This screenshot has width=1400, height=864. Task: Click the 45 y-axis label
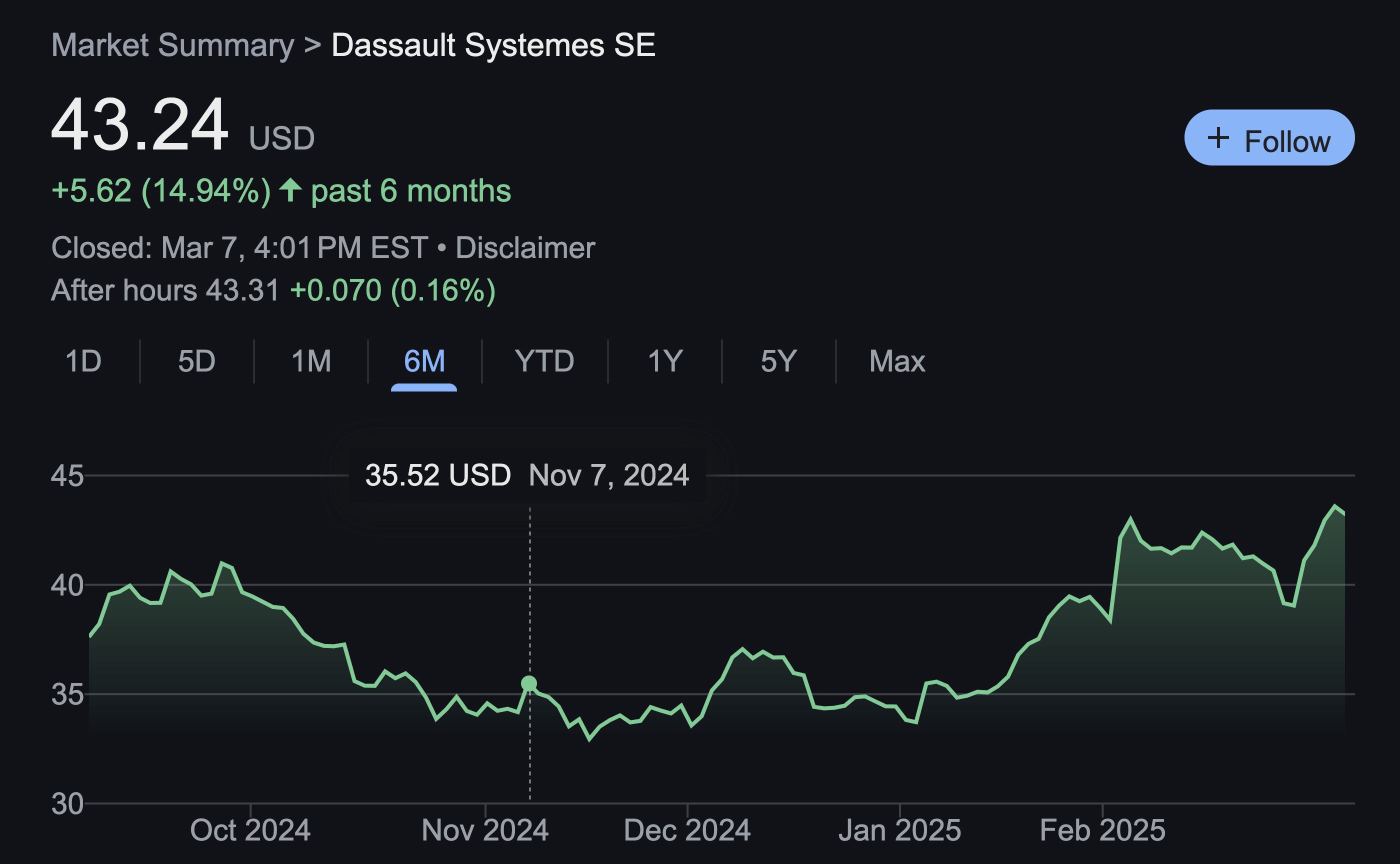click(67, 475)
